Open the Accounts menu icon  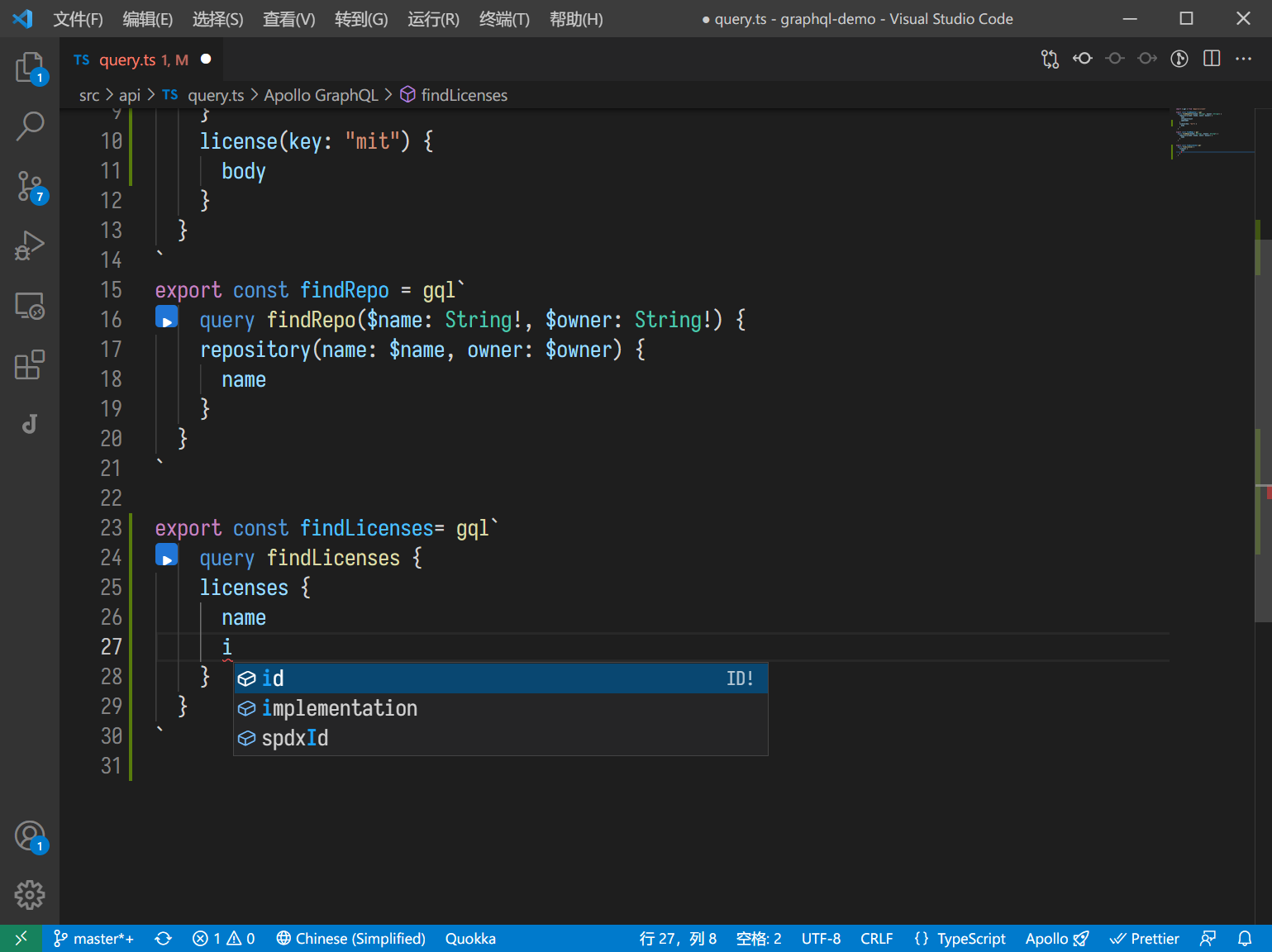pos(30,835)
